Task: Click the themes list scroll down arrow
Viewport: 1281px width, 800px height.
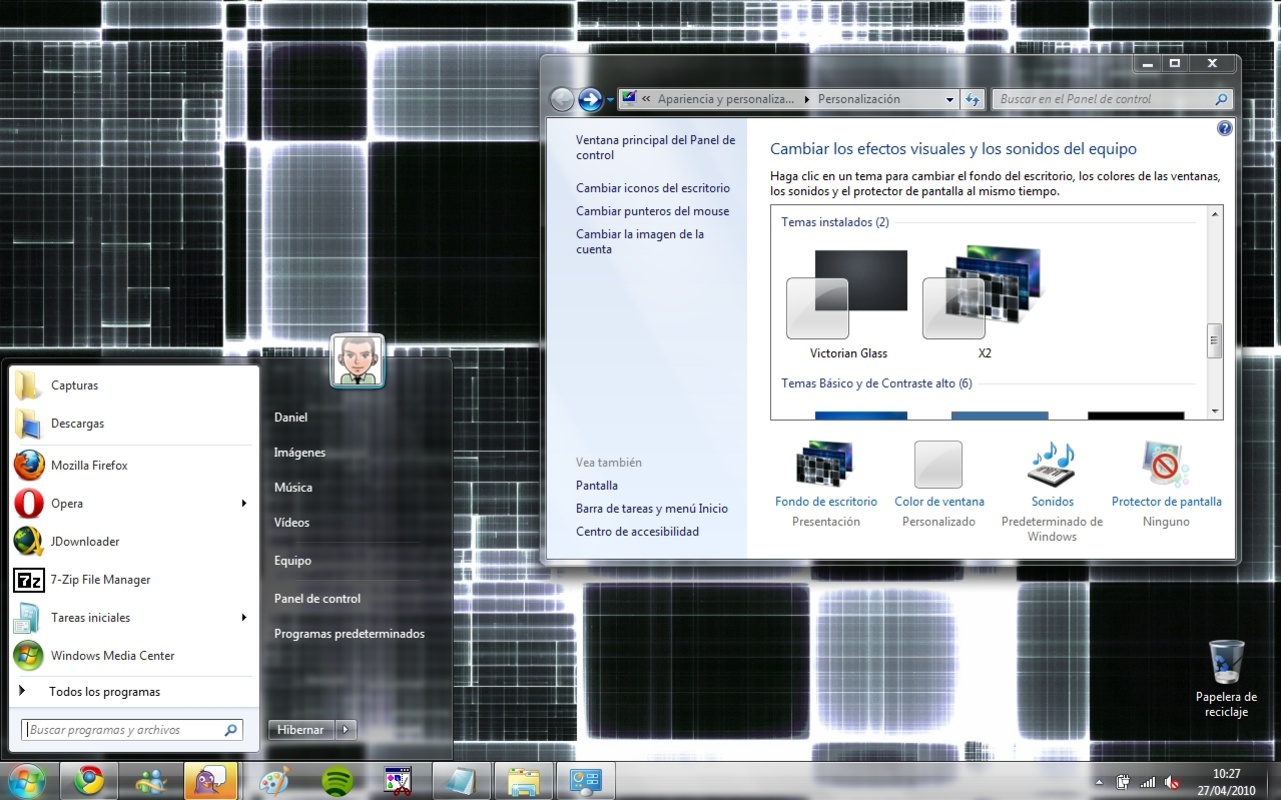Action: (x=1215, y=411)
